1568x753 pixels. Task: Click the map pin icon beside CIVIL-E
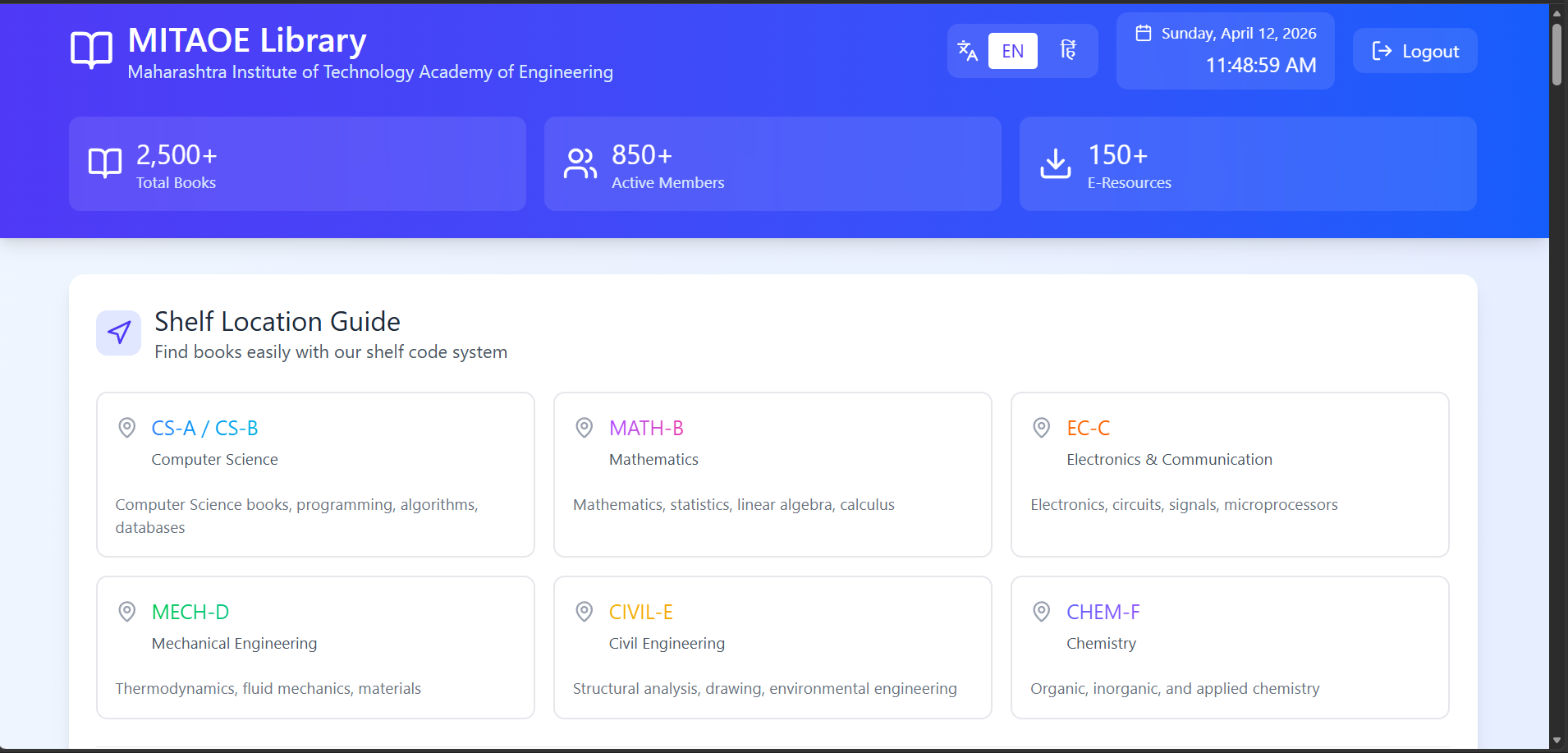point(584,612)
